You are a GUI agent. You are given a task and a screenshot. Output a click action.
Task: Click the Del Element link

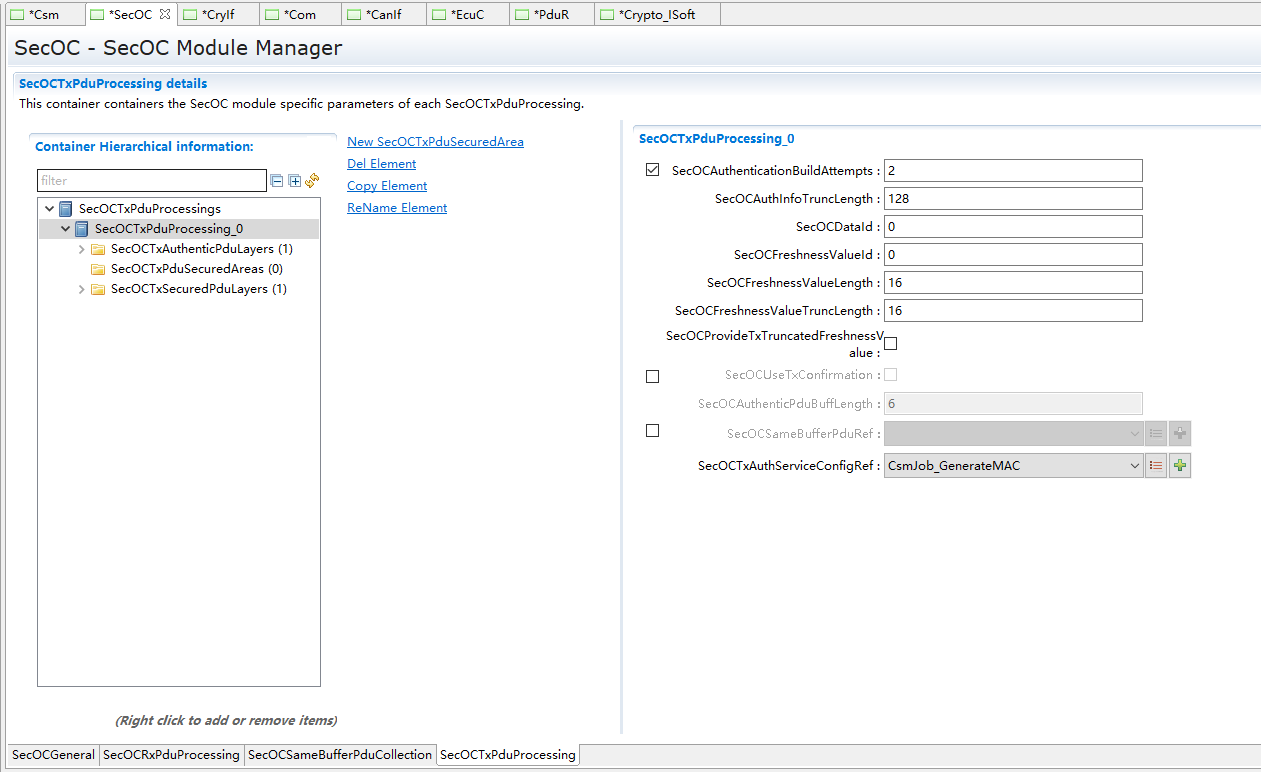pyautogui.click(x=381, y=164)
